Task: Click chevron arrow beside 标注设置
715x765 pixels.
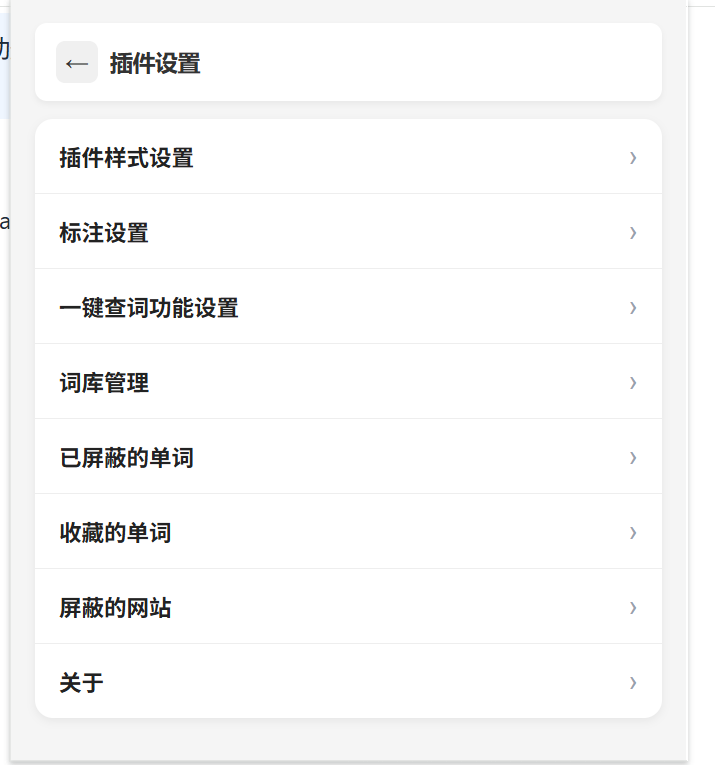Action: point(633,232)
